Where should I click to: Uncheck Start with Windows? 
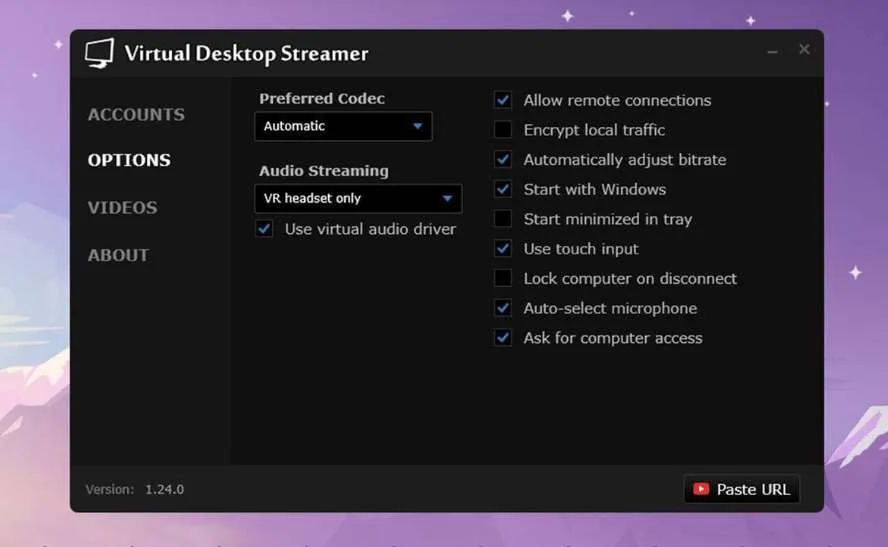[x=503, y=189]
